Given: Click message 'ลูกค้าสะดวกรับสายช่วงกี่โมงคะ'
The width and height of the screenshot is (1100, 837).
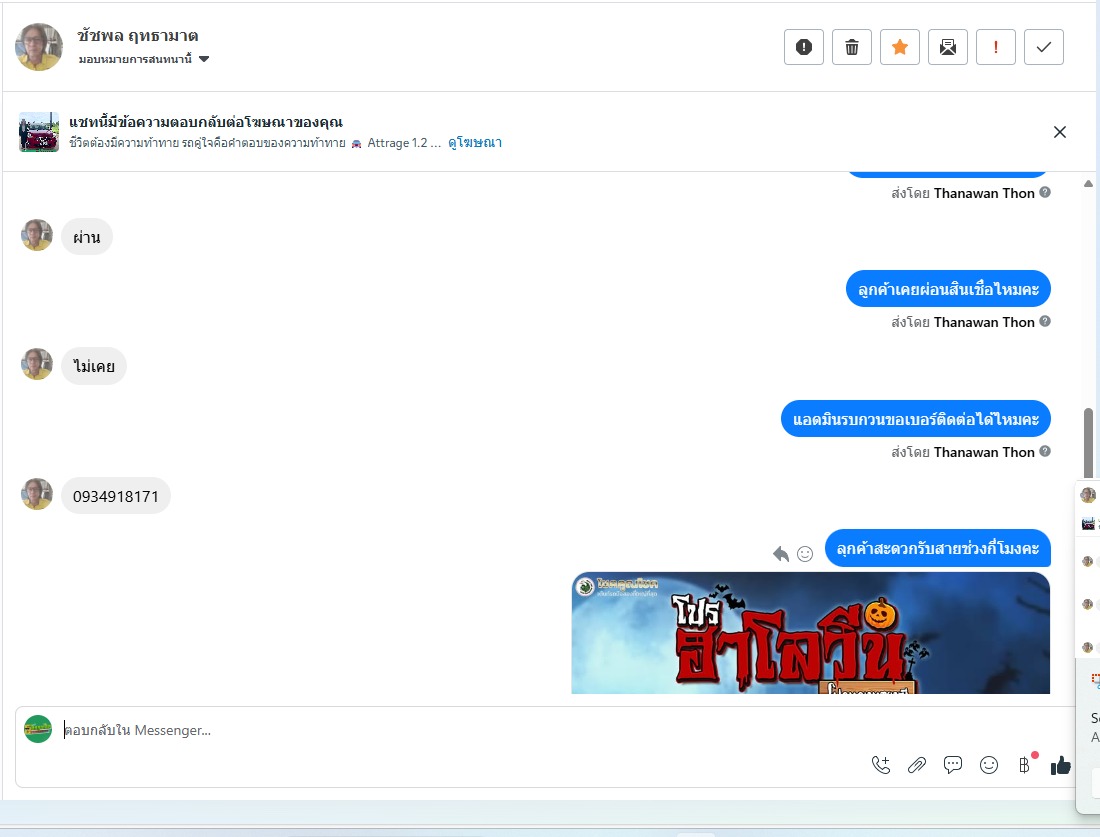Looking at the screenshot, I should point(937,548).
